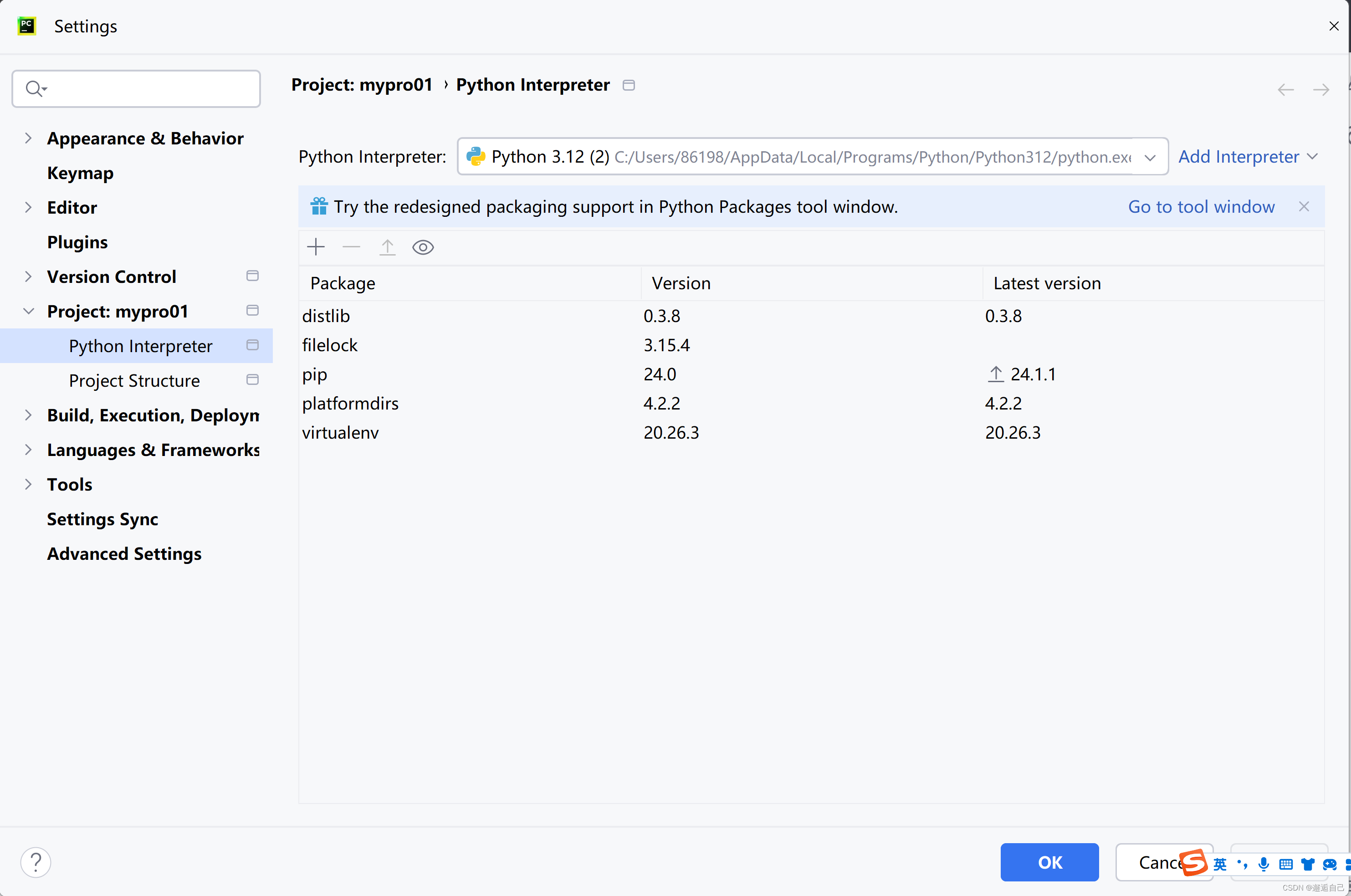
Task: Click the IME microphone icon
Action: (x=1264, y=864)
